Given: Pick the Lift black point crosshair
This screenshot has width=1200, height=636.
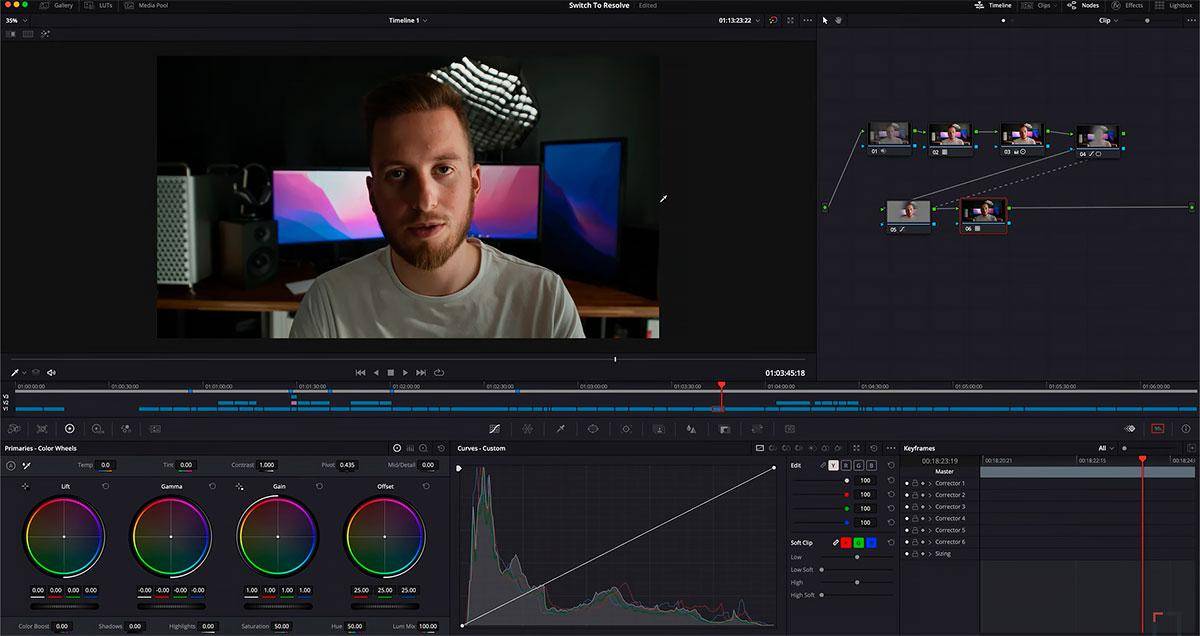Looking at the screenshot, I should pyautogui.click(x=25, y=486).
